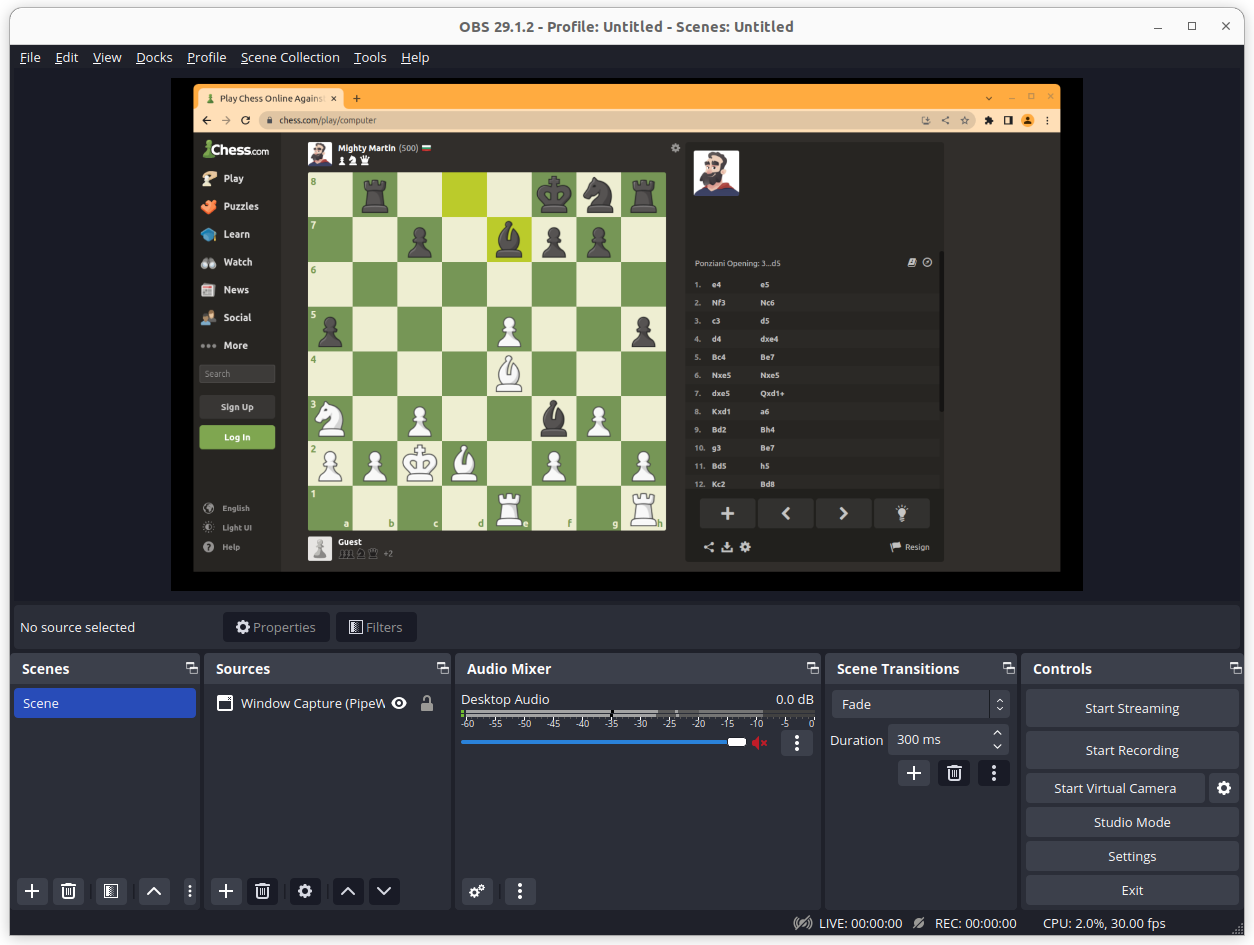The height and width of the screenshot is (945, 1254).
Task: Open transition properties three-dot menu
Action: click(994, 773)
